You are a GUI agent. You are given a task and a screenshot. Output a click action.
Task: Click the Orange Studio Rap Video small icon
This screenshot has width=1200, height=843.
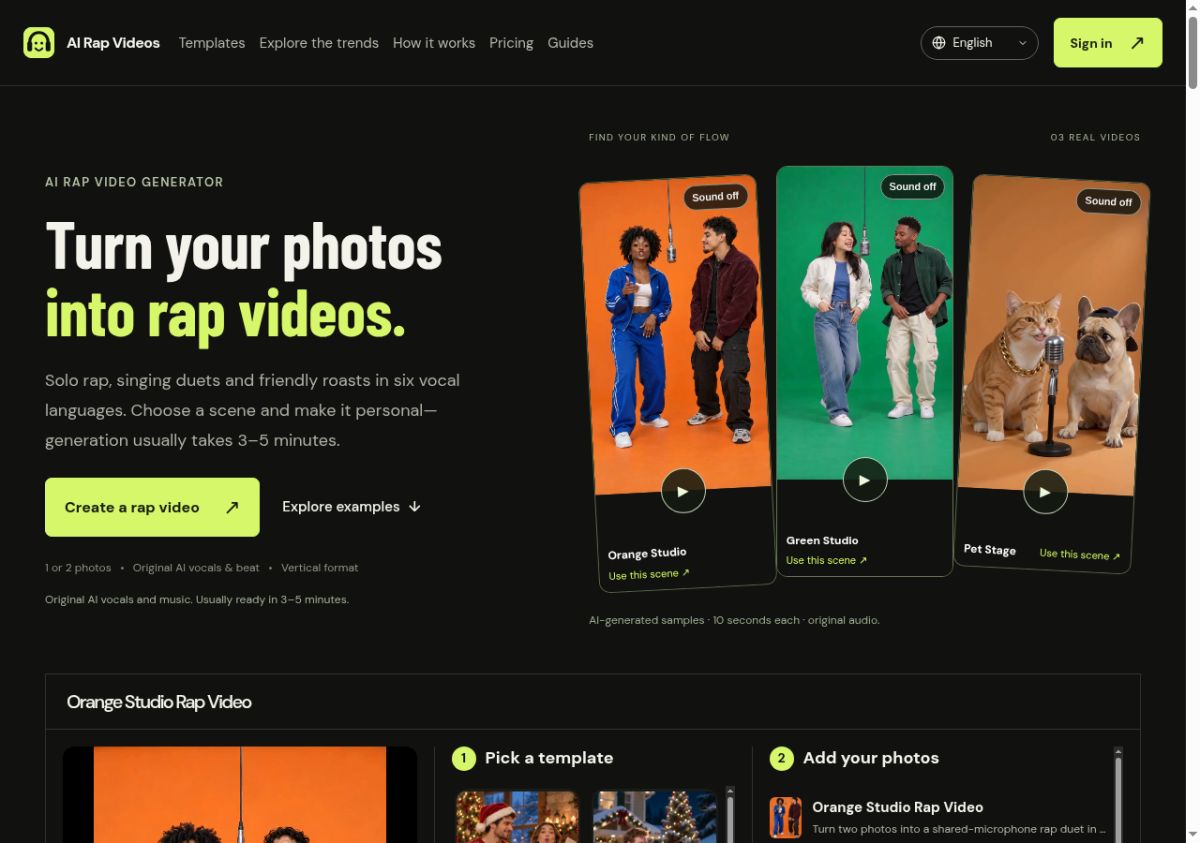pos(786,817)
